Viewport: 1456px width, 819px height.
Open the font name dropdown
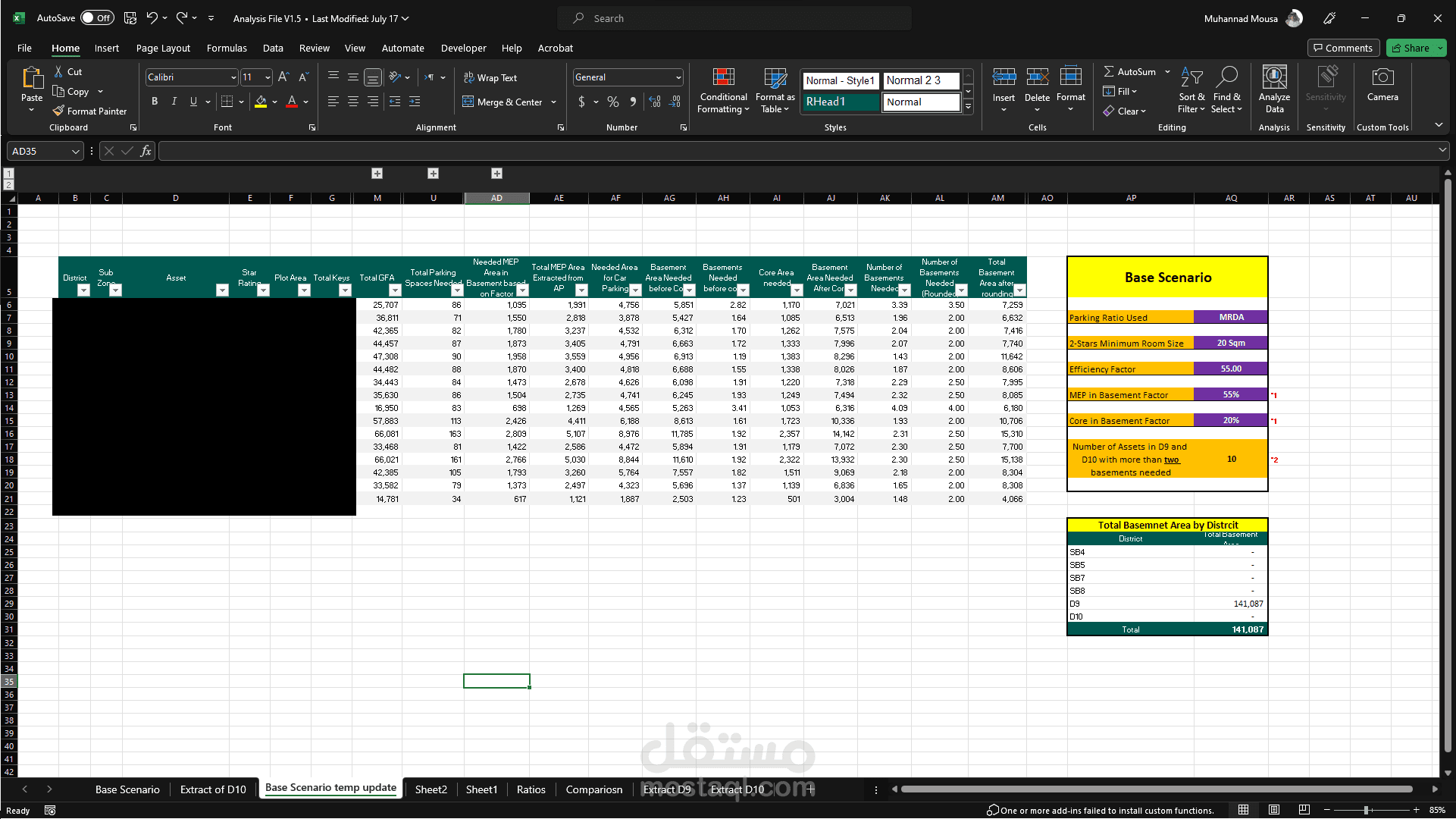tap(233, 77)
